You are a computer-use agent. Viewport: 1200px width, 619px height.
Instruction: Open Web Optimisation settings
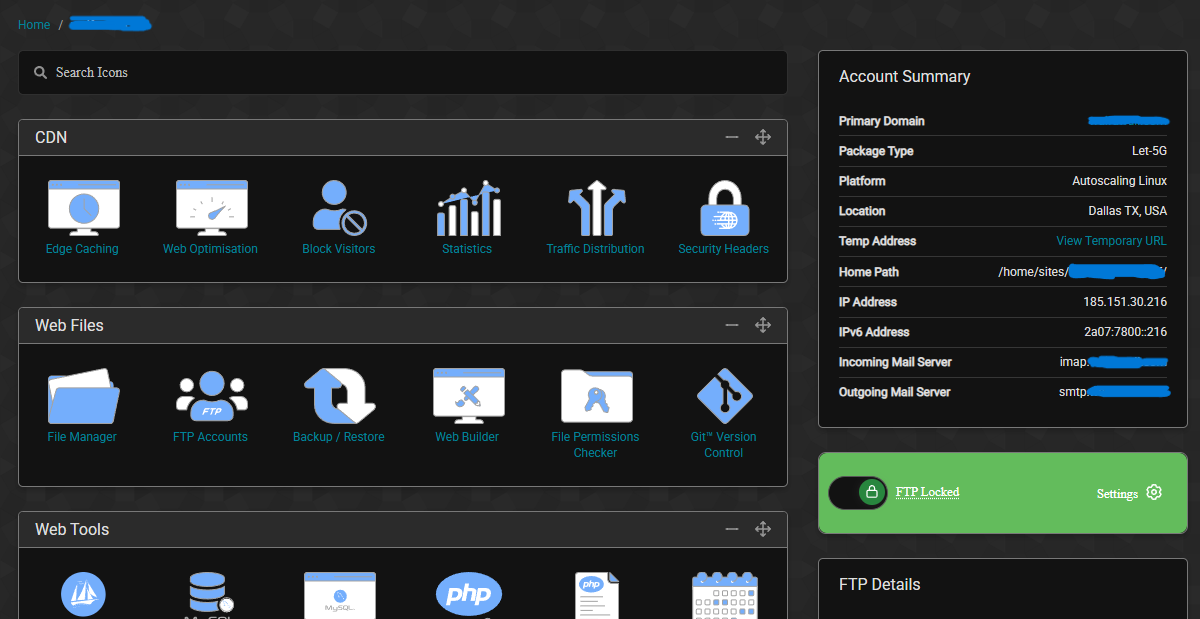[x=210, y=217]
